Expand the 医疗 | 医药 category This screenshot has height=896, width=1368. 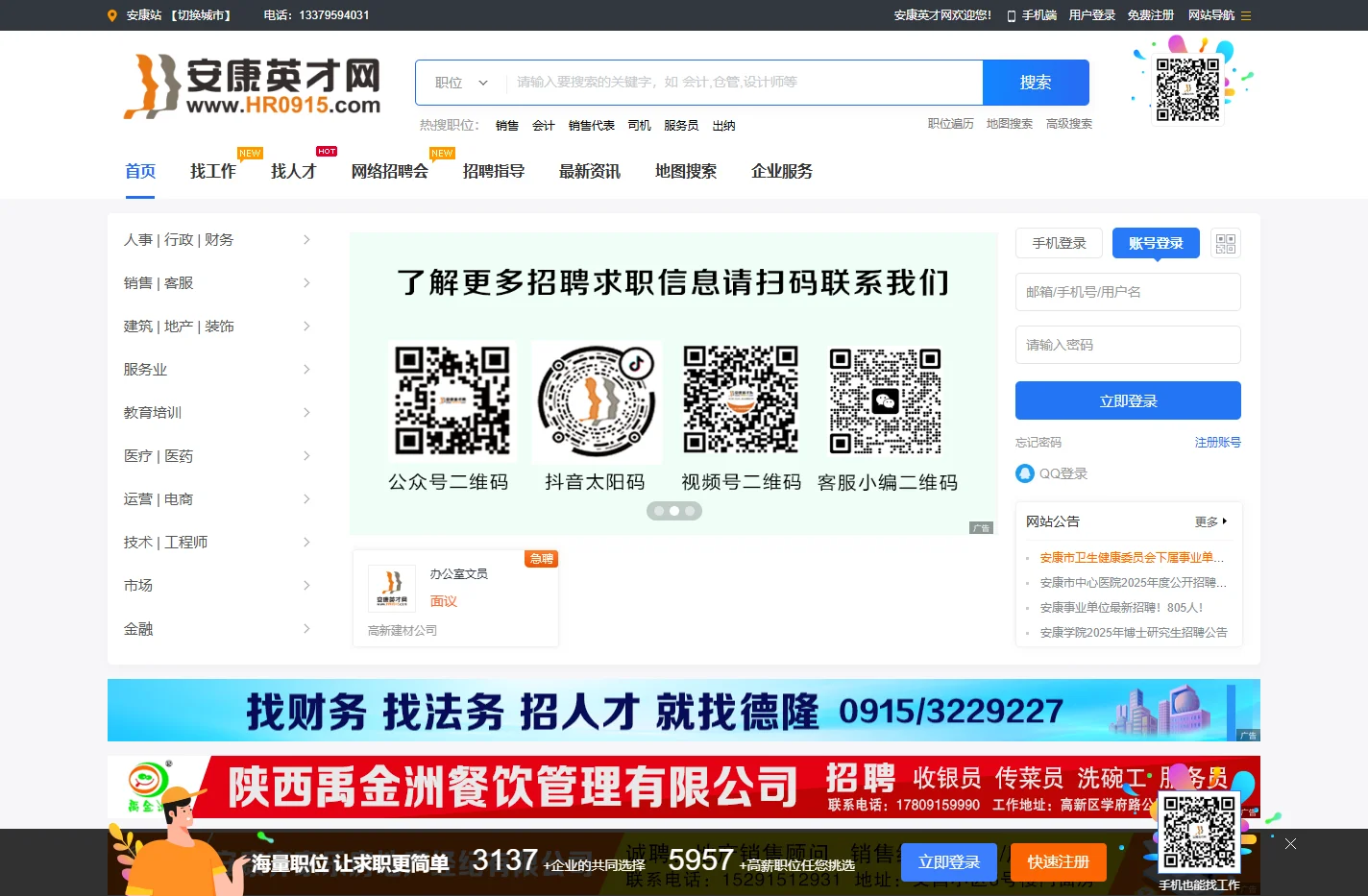point(217,456)
